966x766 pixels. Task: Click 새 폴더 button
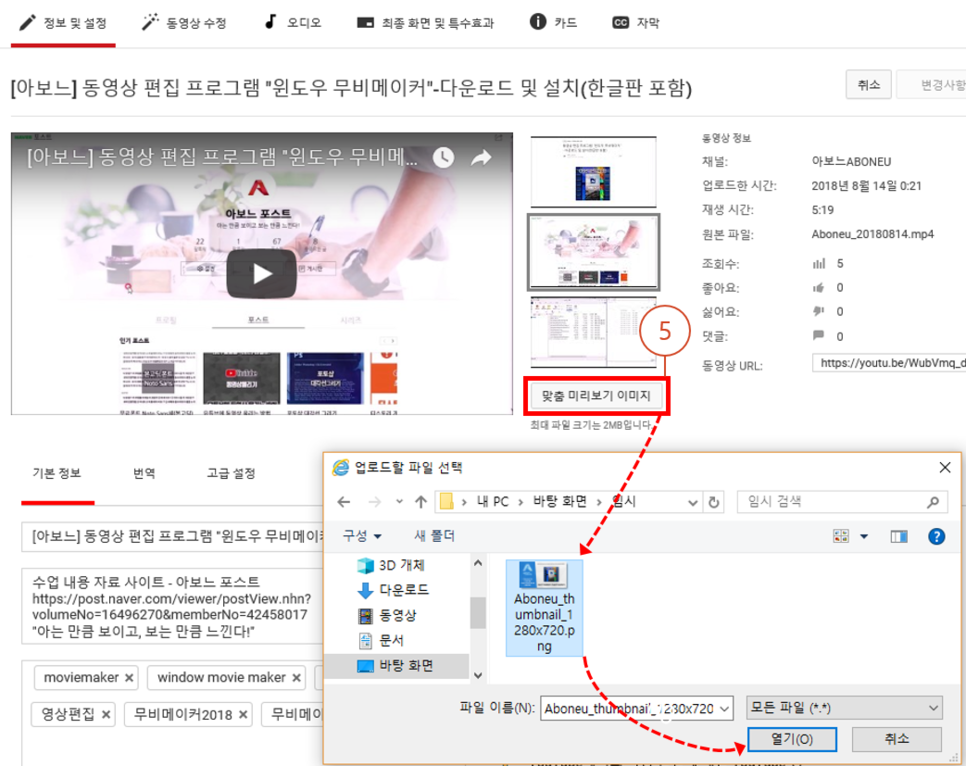(x=434, y=536)
